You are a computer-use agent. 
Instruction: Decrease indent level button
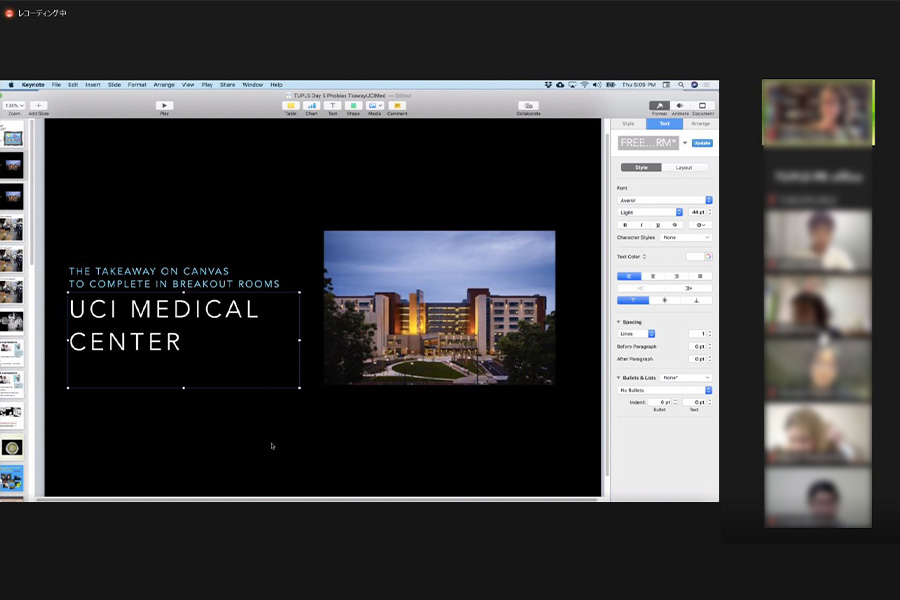641,288
